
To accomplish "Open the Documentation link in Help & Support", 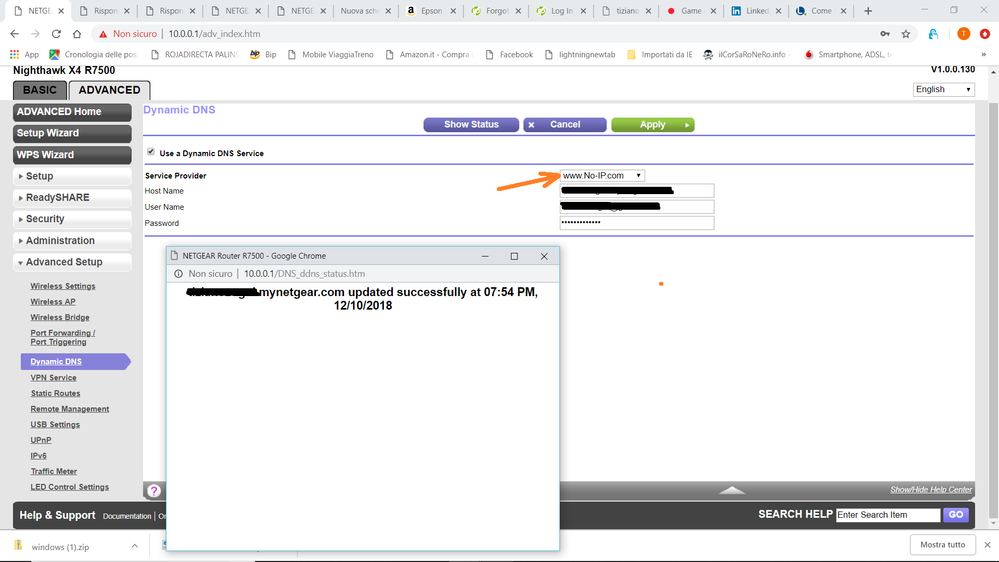I will point(127,516).
